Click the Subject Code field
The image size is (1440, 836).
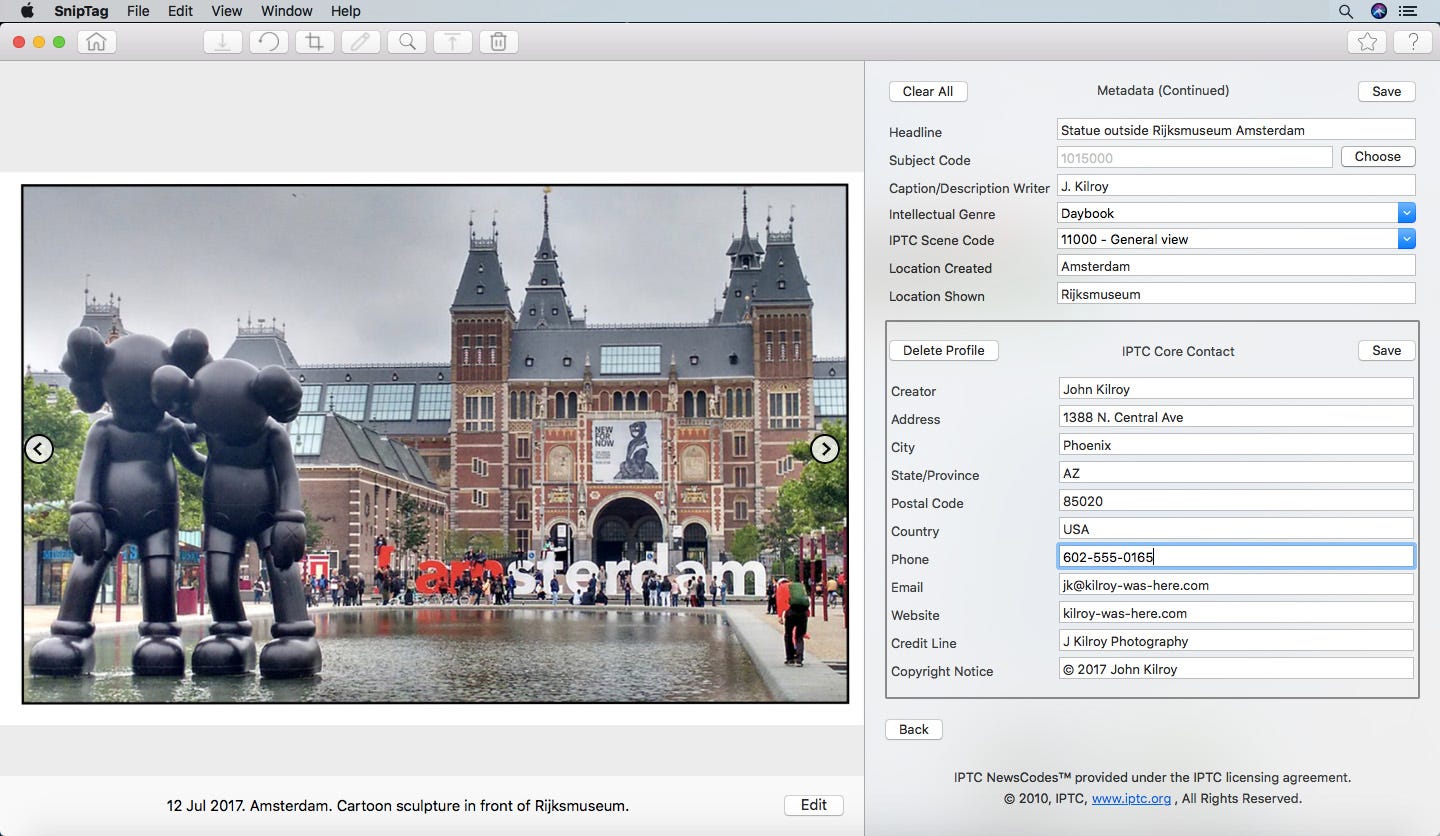click(x=1194, y=157)
